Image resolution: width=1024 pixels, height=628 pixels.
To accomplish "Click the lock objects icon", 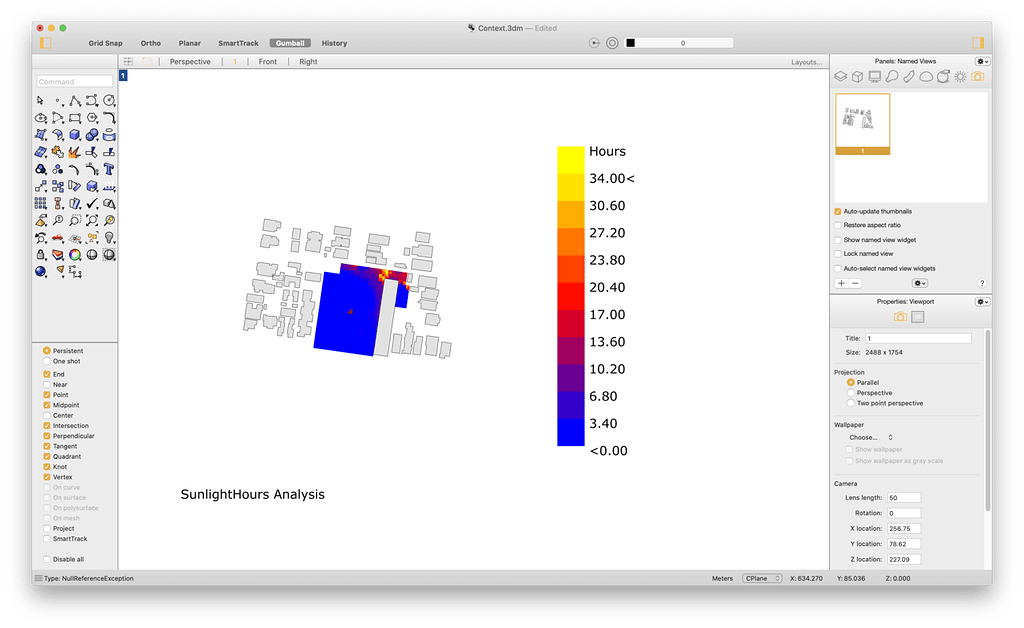I will (40, 255).
